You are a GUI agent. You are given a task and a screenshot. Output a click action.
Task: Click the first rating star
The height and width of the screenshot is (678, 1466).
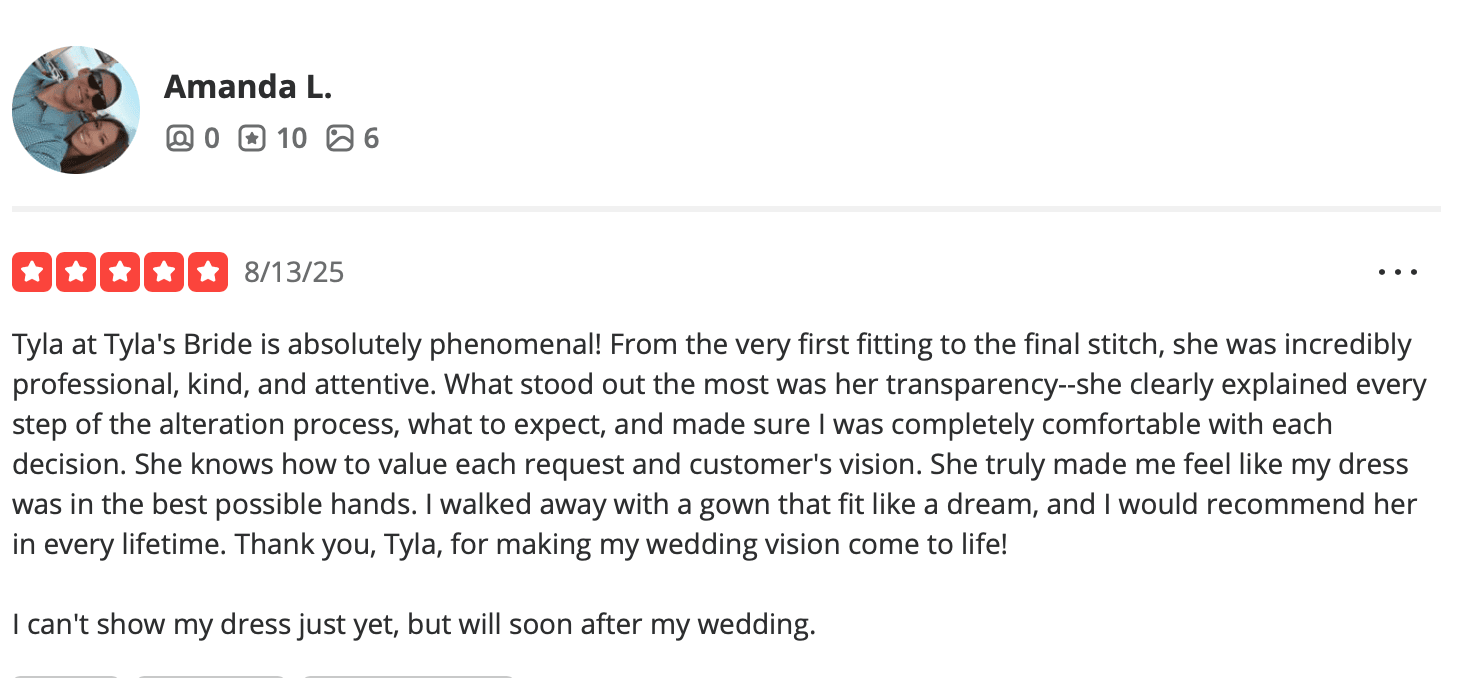pos(32,272)
